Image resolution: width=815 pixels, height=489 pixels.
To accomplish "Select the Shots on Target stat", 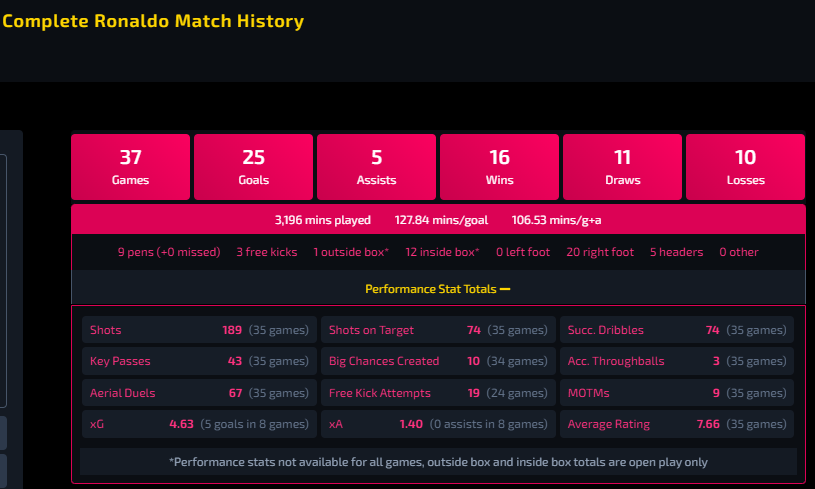I will coord(438,330).
